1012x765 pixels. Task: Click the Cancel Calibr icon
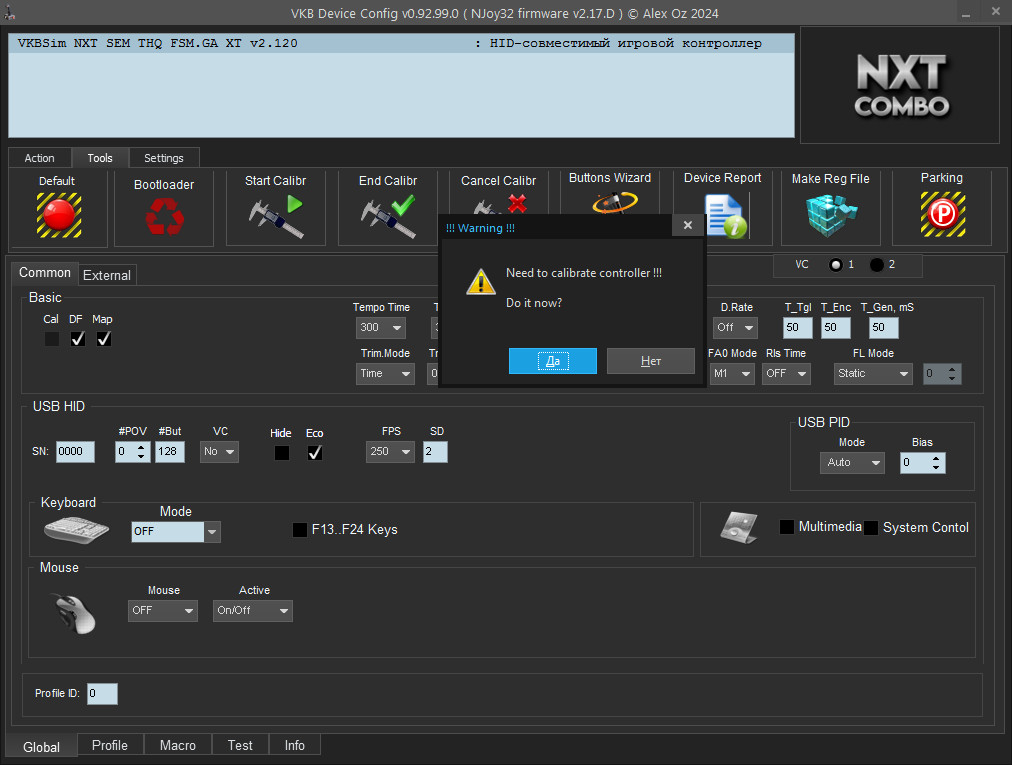pyautogui.click(x=501, y=204)
